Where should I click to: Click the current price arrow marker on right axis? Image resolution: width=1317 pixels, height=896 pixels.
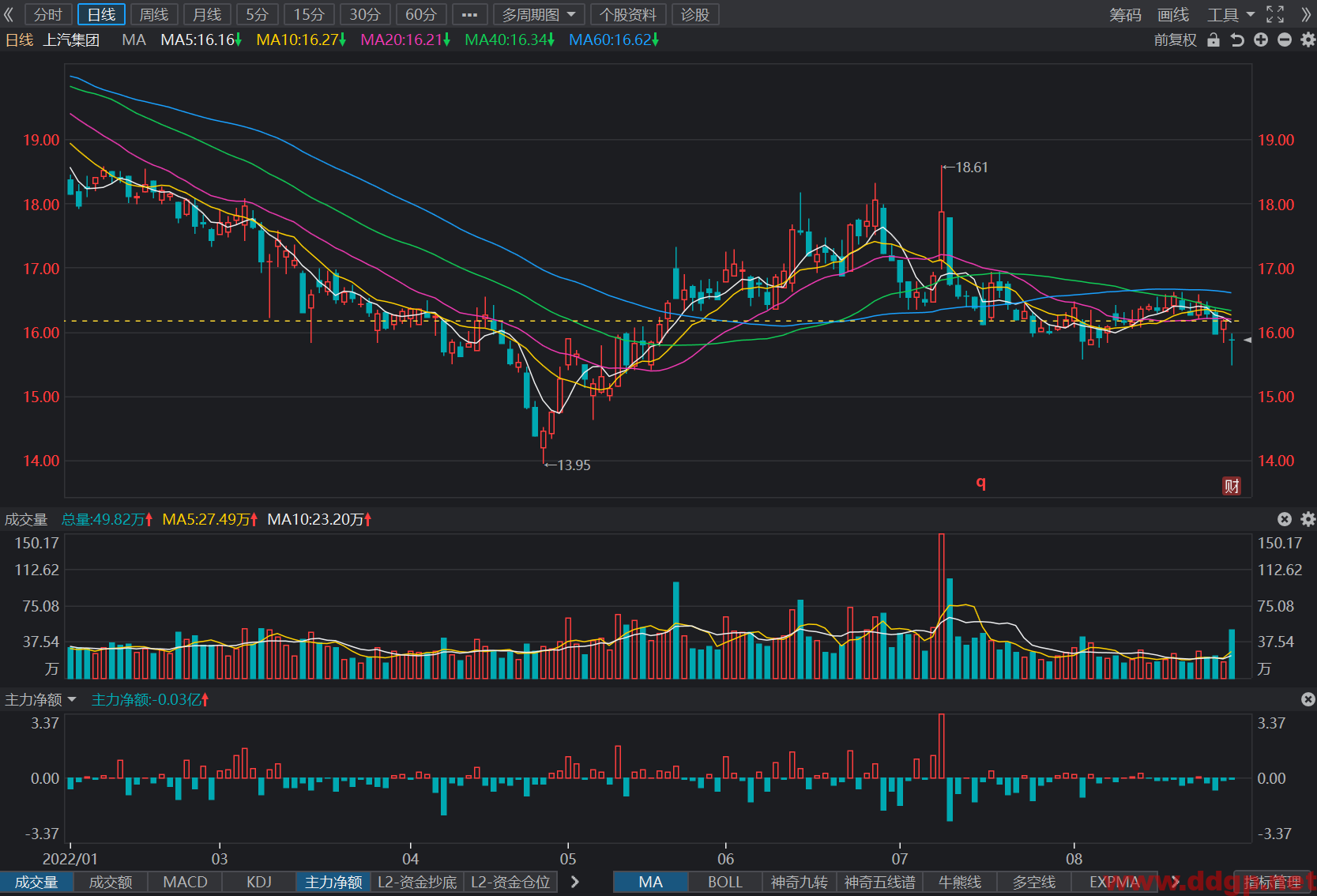click(1248, 340)
